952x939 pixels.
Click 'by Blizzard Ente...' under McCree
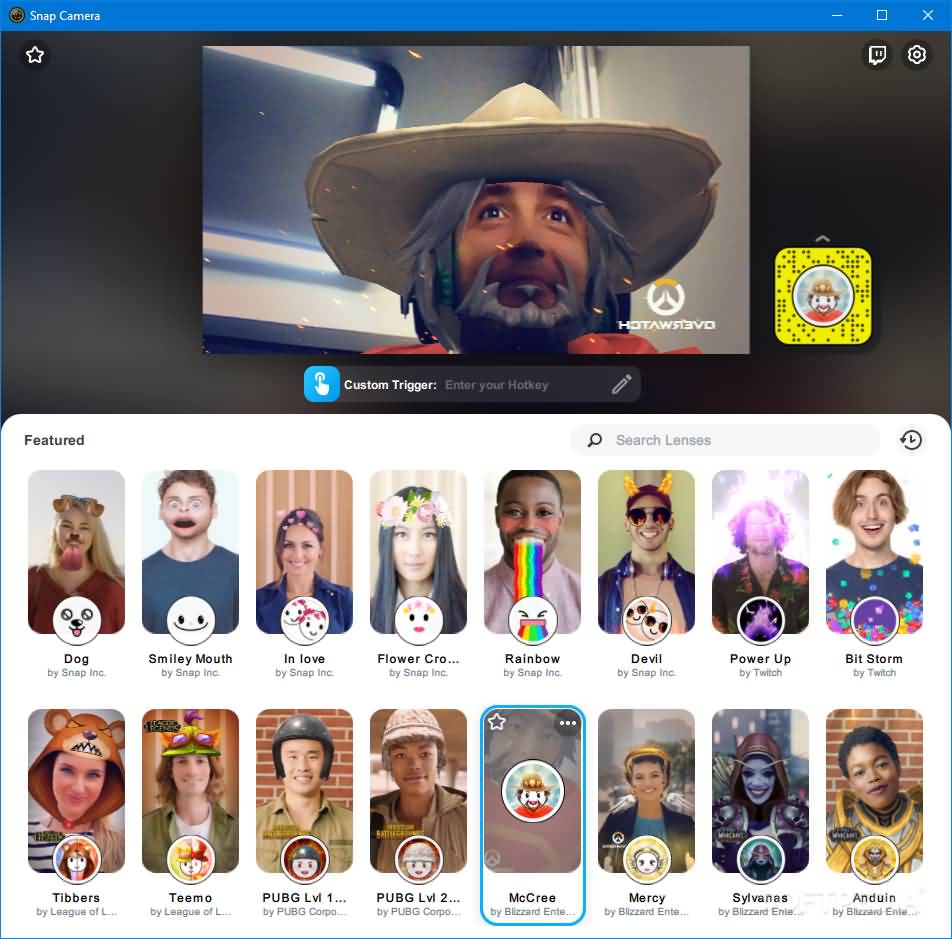click(x=532, y=912)
